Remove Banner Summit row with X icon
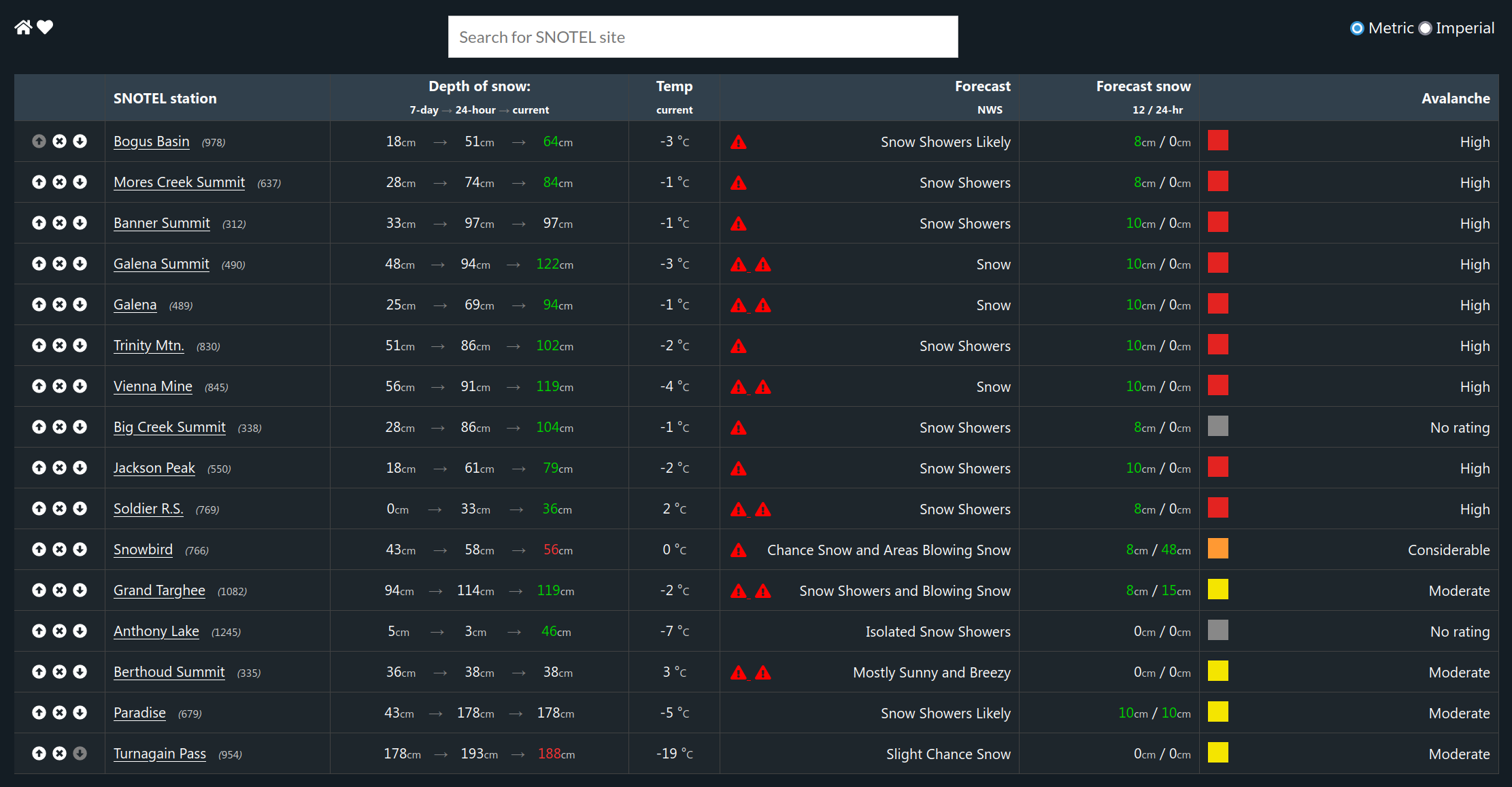Image resolution: width=1512 pixels, height=787 pixels. click(60, 223)
